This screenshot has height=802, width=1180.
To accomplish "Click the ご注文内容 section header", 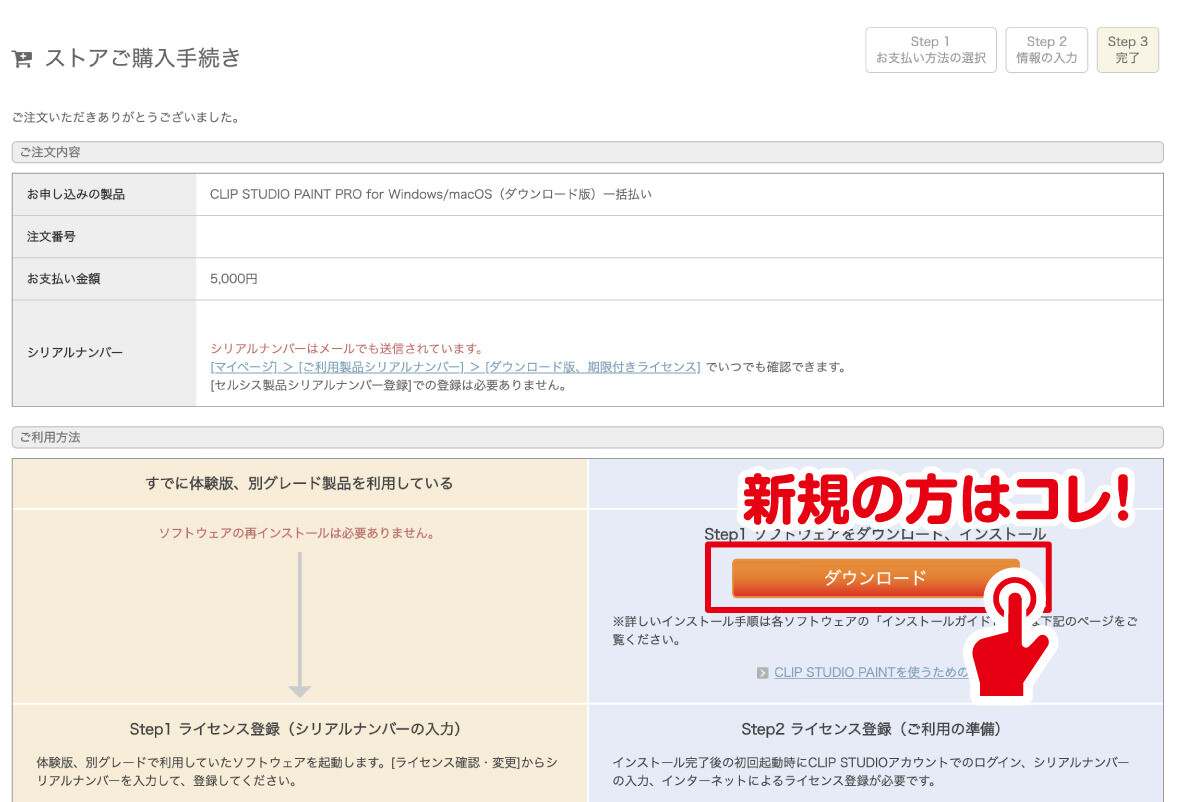I will (x=587, y=152).
